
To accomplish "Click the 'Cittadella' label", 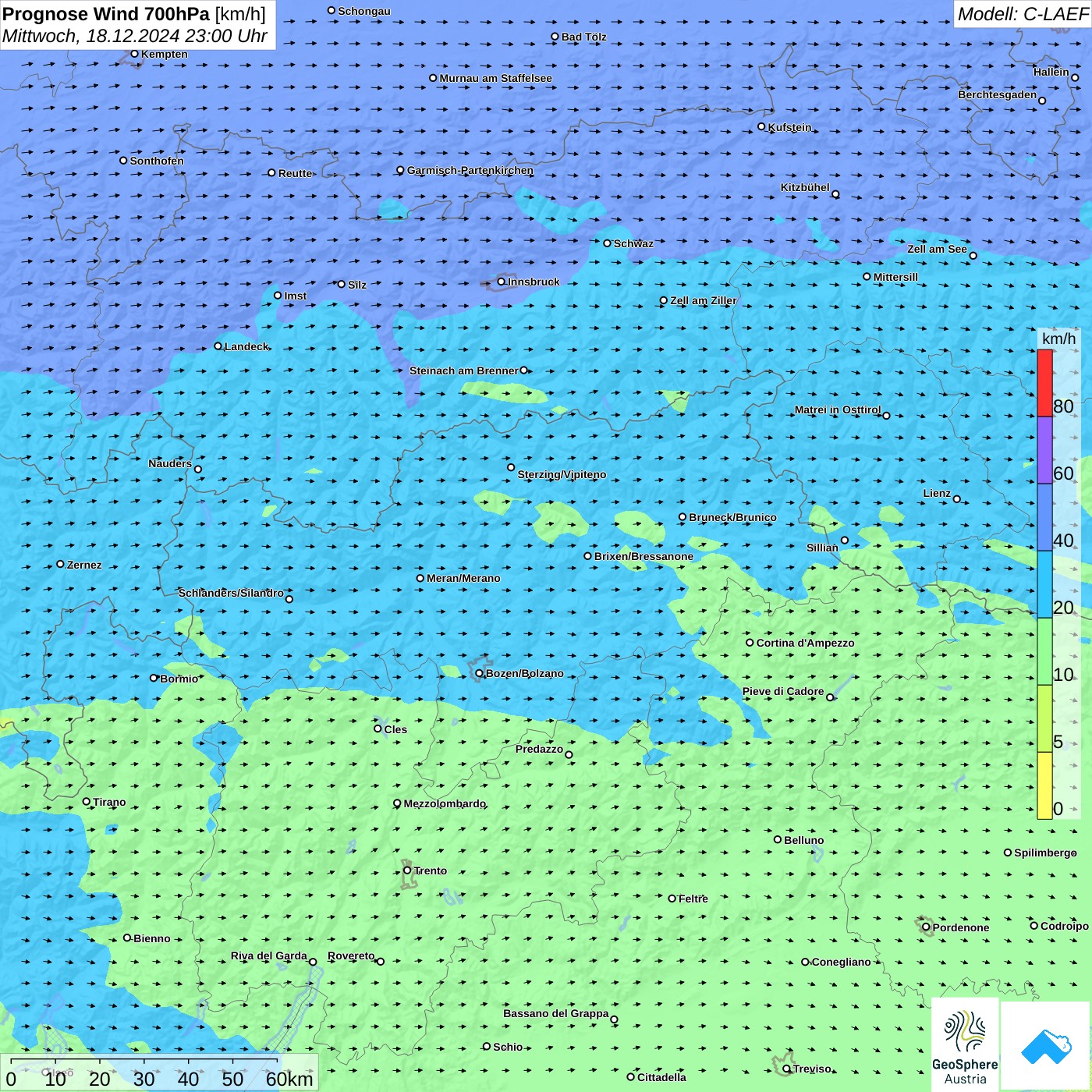I will tap(661, 1077).
